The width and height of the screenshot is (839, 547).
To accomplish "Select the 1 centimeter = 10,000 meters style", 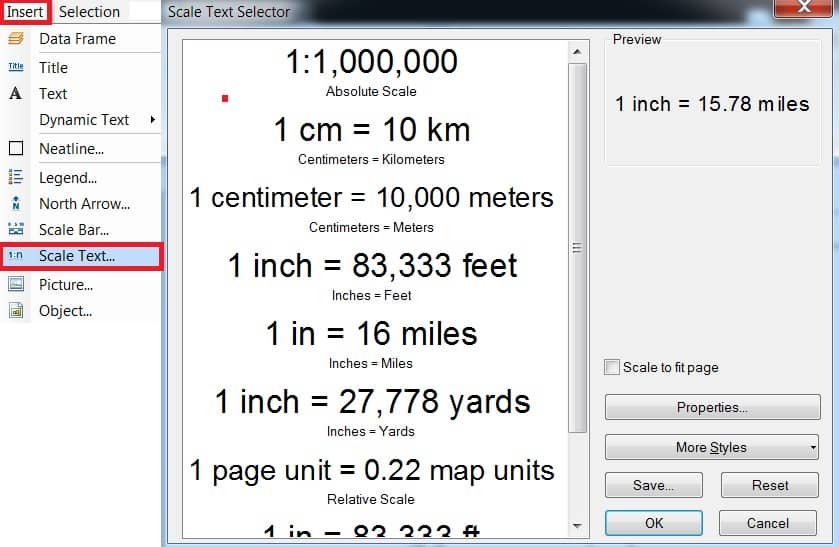I will pos(372,208).
